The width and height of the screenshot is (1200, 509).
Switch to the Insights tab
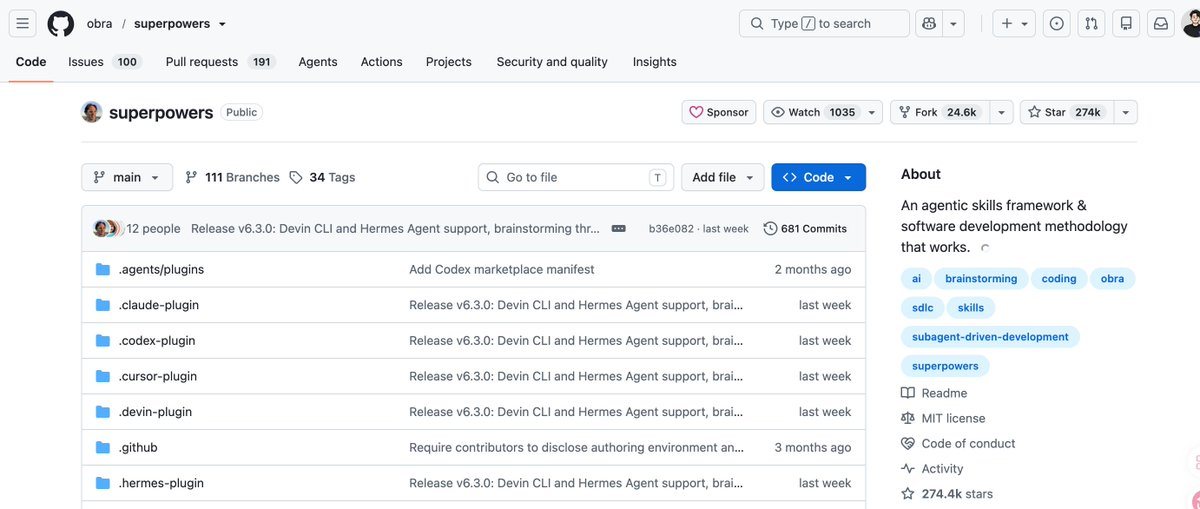pyautogui.click(x=654, y=62)
